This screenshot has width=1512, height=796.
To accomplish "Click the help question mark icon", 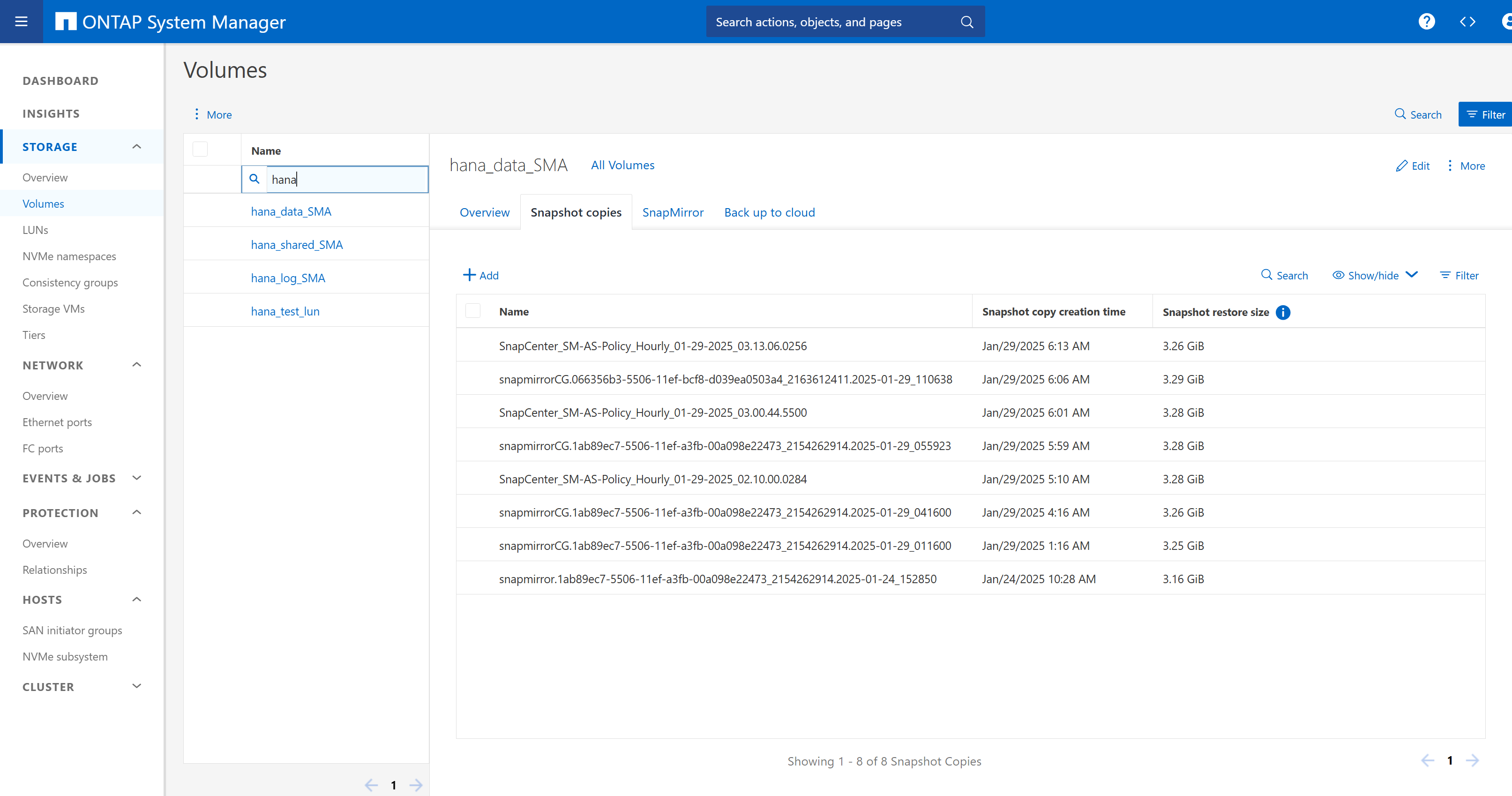I will pyautogui.click(x=1426, y=22).
